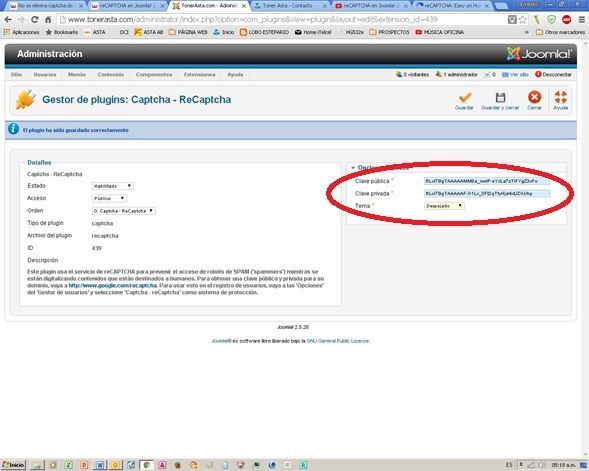Open the ASTA AB bookmark
Viewport: 589px width, 471px height.
pos(149,32)
